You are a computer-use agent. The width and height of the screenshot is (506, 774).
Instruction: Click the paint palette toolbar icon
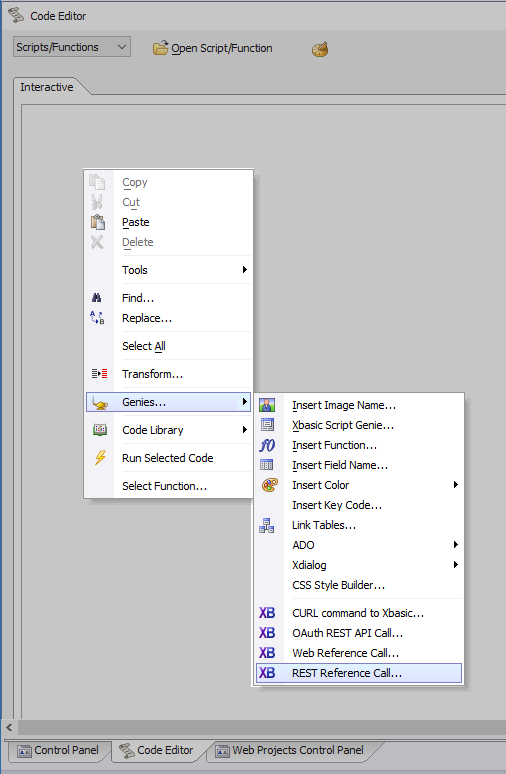320,49
